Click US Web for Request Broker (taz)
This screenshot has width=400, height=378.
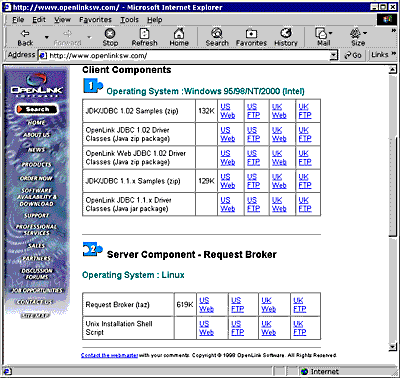pos(206,305)
